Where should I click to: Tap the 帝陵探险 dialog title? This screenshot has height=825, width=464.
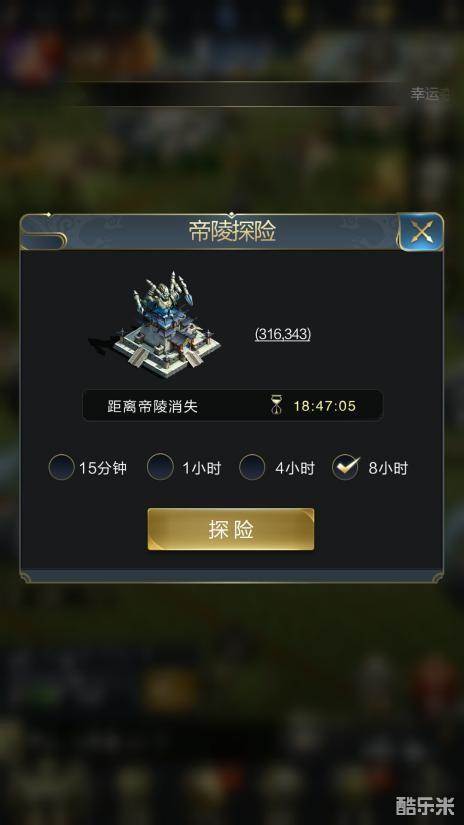pyautogui.click(x=232, y=232)
